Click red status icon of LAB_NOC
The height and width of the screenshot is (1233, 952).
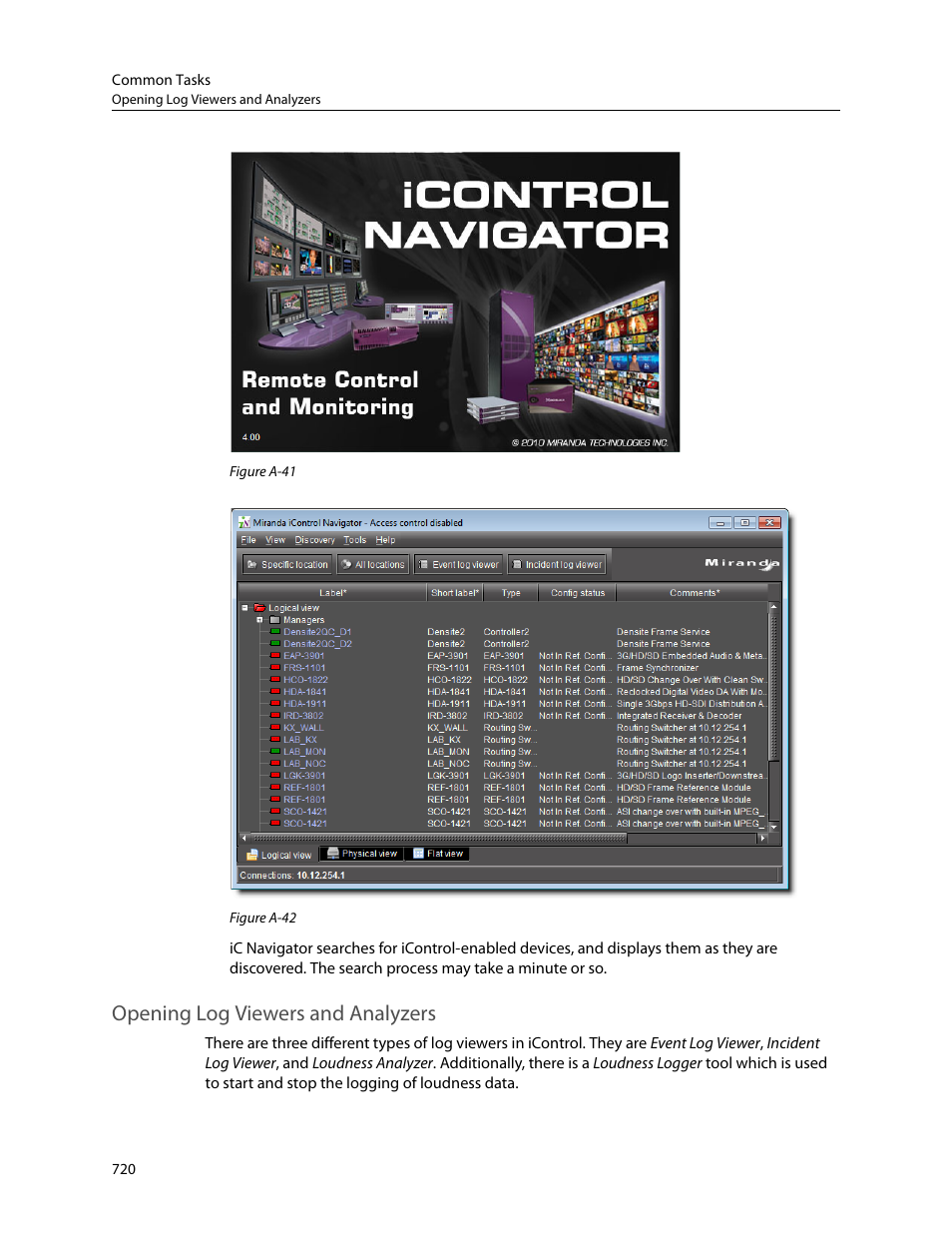tap(275, 764)
